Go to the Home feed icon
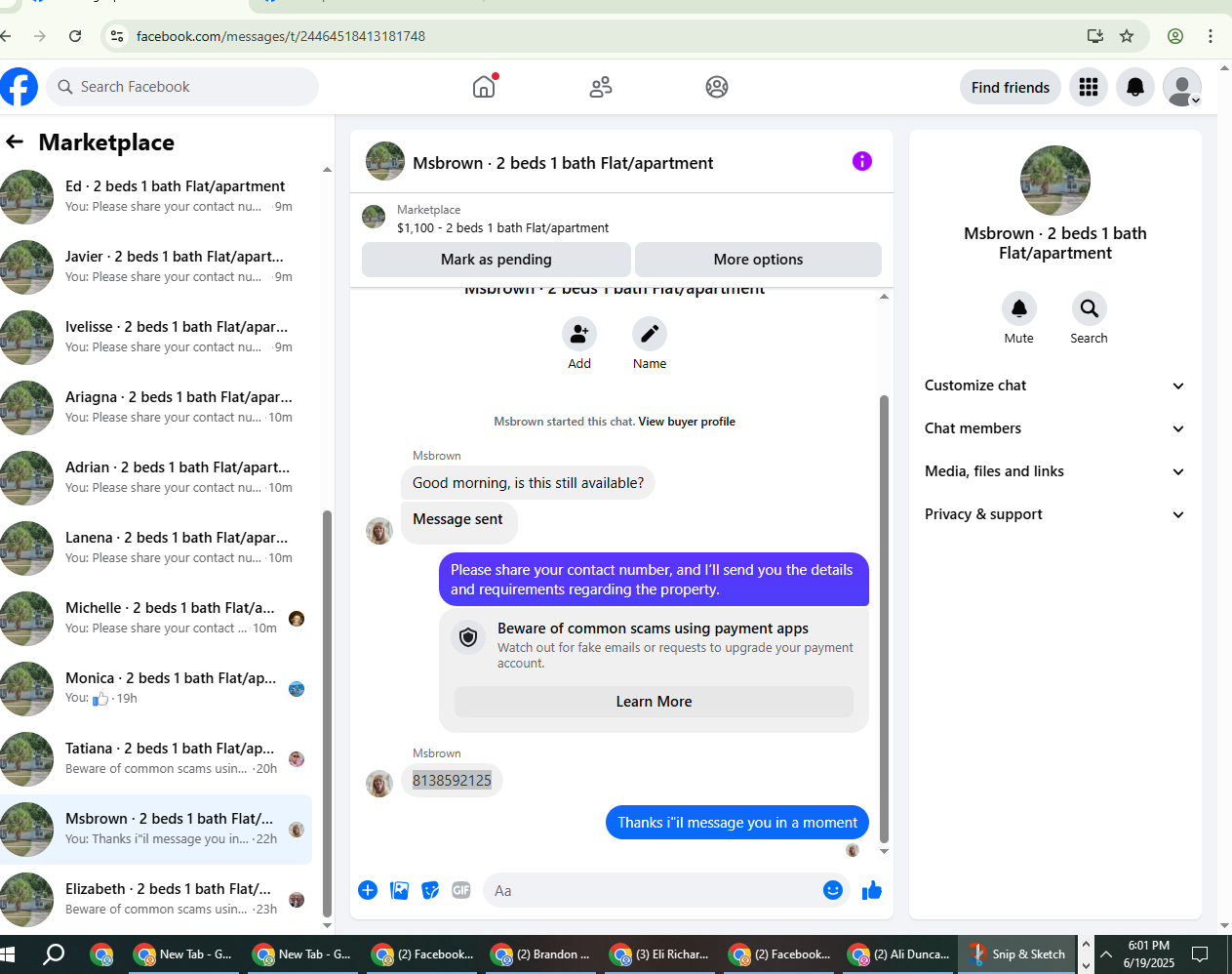The width and height of the screenshot is (1232, 974). 484,87
